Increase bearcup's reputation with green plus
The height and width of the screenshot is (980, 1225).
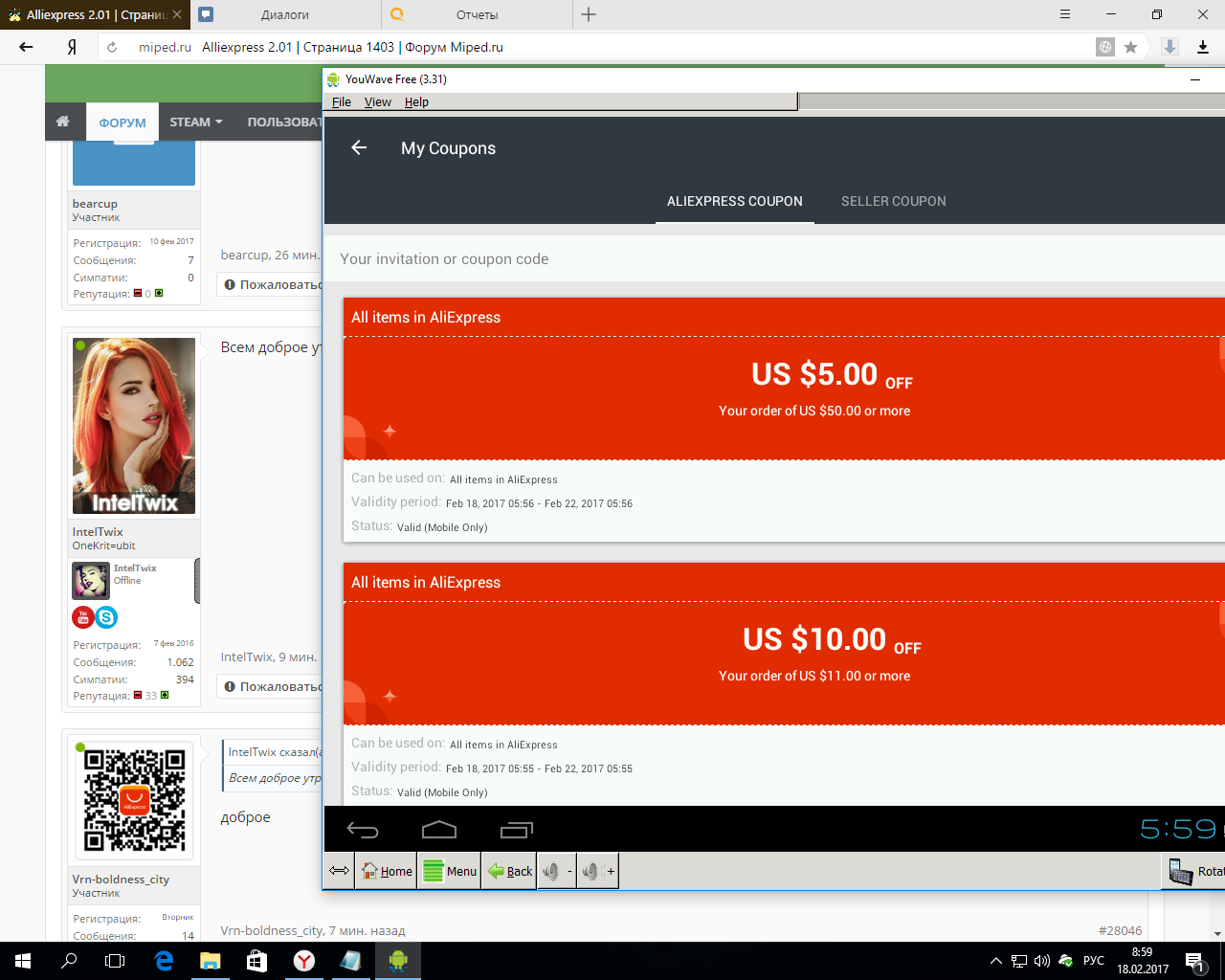pos(159,293)
